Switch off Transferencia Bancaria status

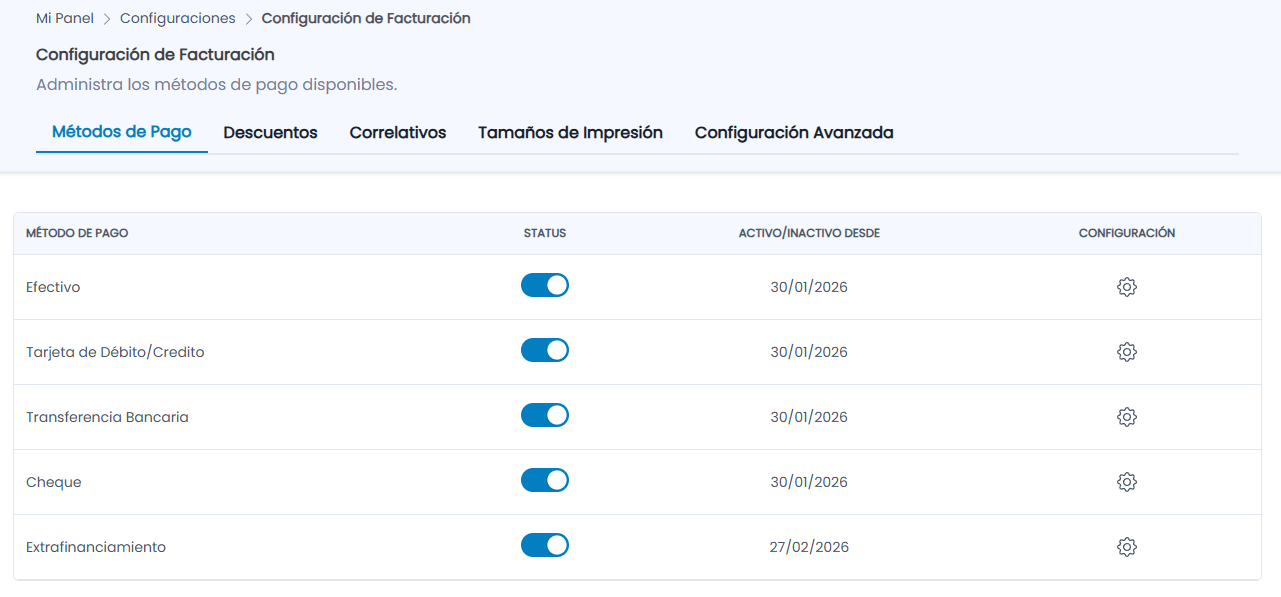(x=545, y=415)
